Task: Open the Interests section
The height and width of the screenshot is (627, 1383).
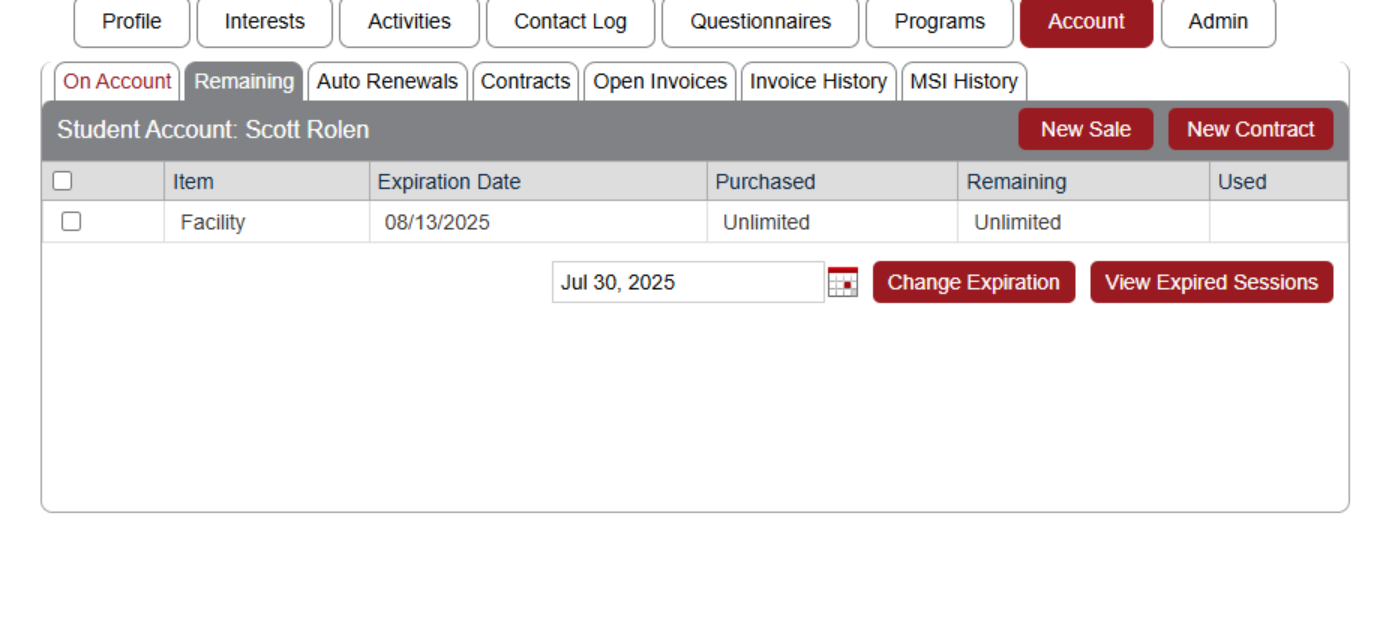Action: tap(264, 22)
